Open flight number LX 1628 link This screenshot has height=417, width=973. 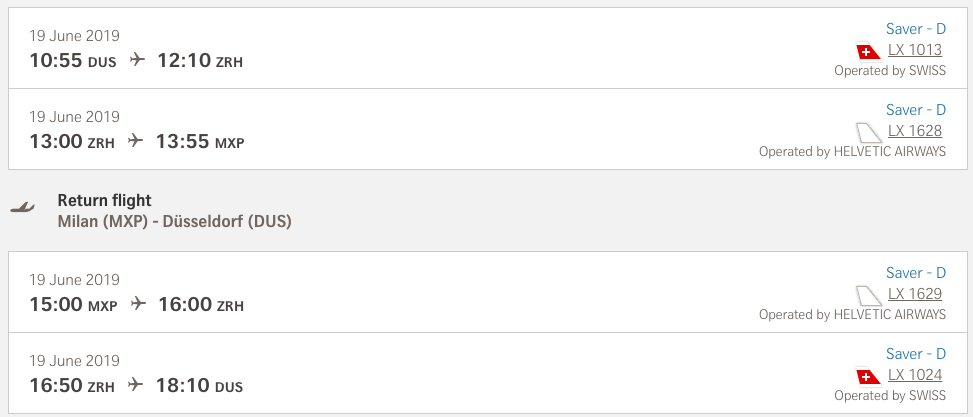pyautogui.click(x=915, y=131)
